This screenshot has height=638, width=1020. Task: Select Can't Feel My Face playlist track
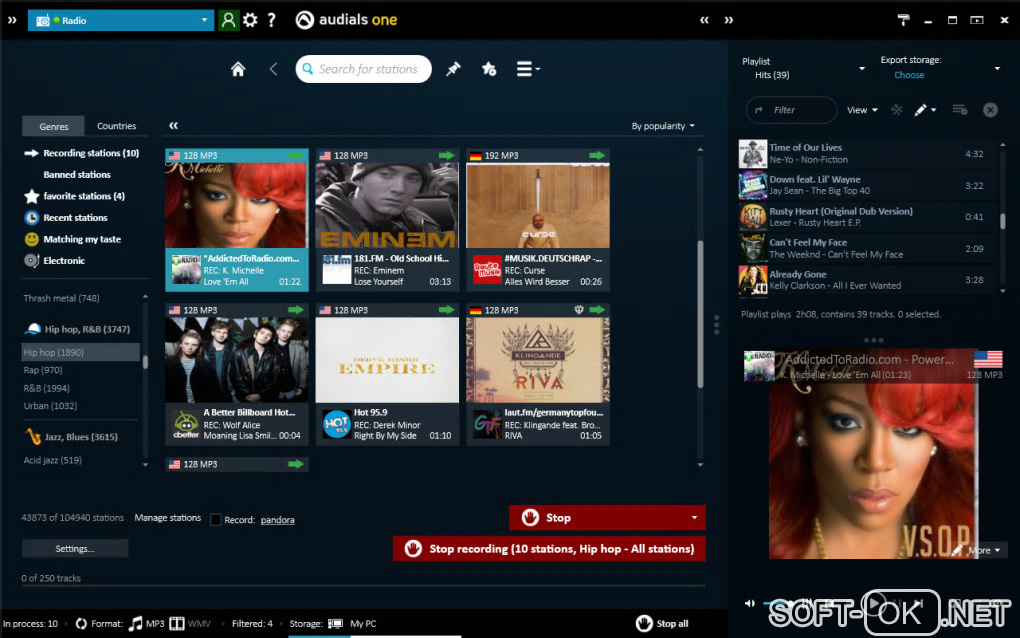868,248
